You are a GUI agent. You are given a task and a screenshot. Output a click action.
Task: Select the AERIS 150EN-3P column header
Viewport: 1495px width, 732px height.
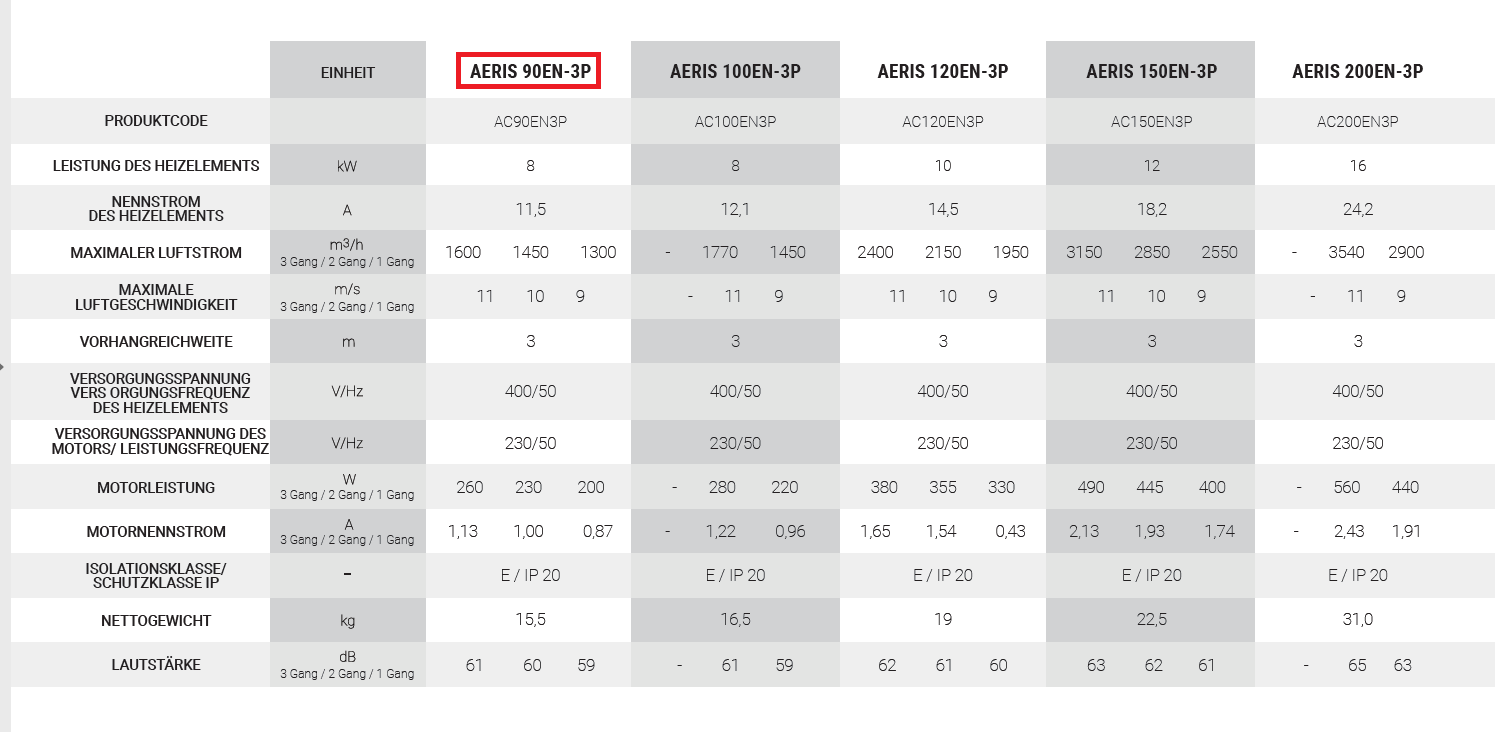1151,72
